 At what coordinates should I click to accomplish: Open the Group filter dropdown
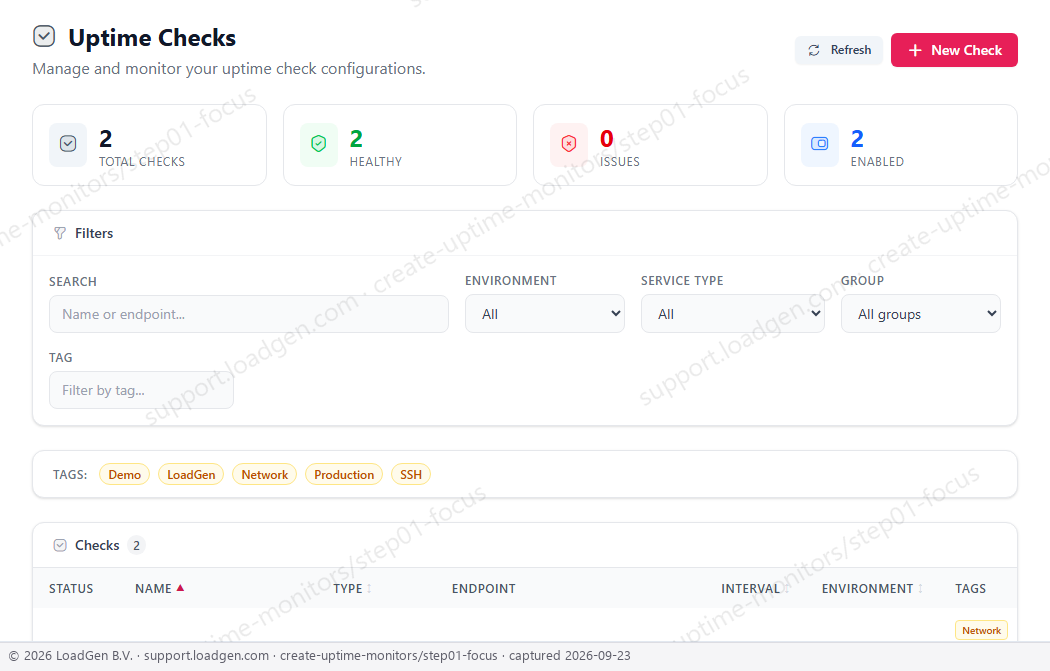pos(920,313)
